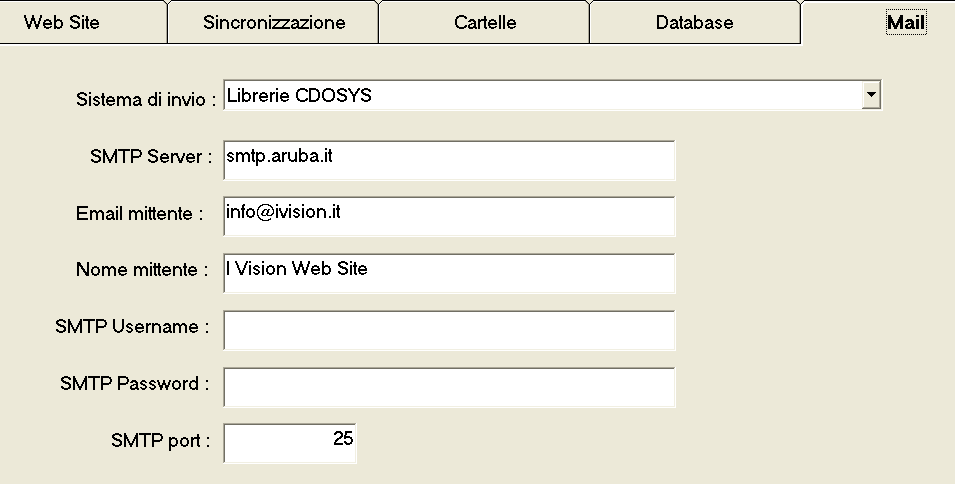Expand the Sistema di invio dropdown arrow
955x484 pixels.
871,96
